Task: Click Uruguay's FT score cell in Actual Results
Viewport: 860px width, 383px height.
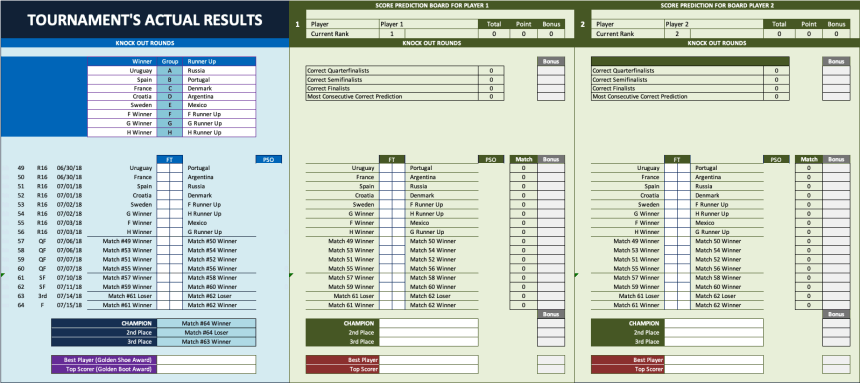Action: pos(163,168)
